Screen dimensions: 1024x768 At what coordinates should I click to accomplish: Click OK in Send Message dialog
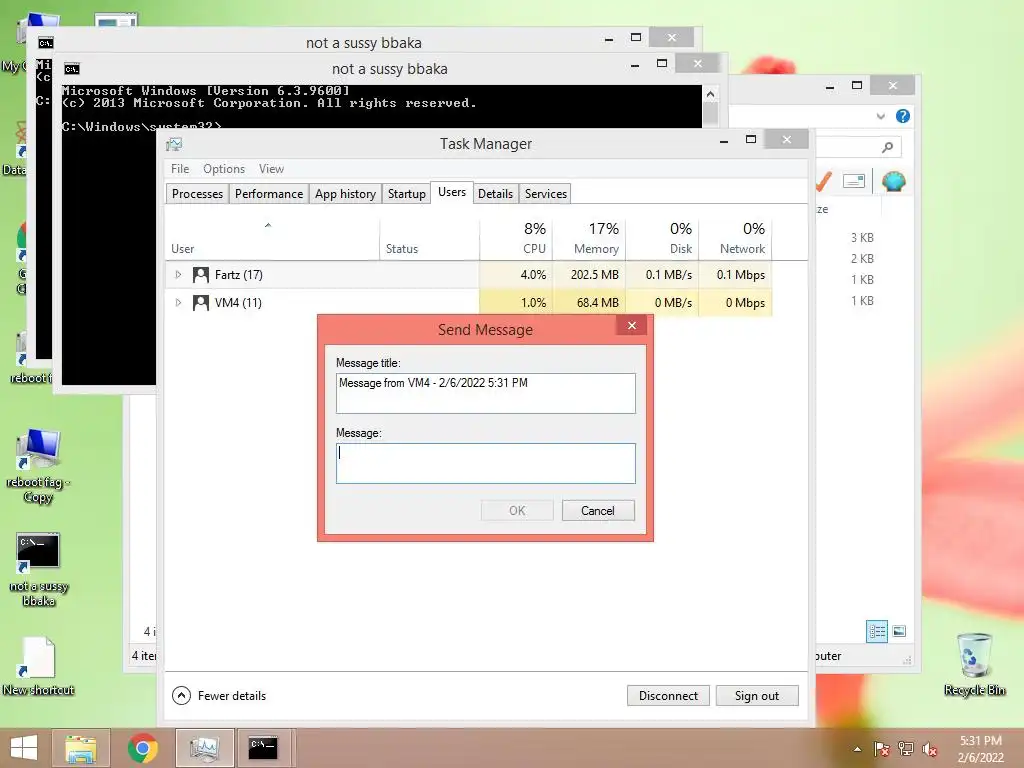coord(517,511)
